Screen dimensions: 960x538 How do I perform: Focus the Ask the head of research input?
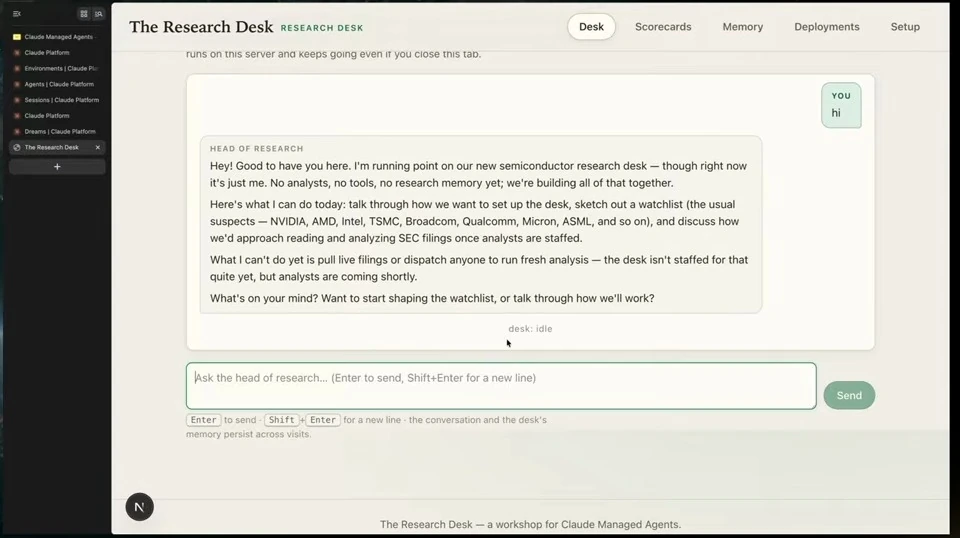coord(501,386)
